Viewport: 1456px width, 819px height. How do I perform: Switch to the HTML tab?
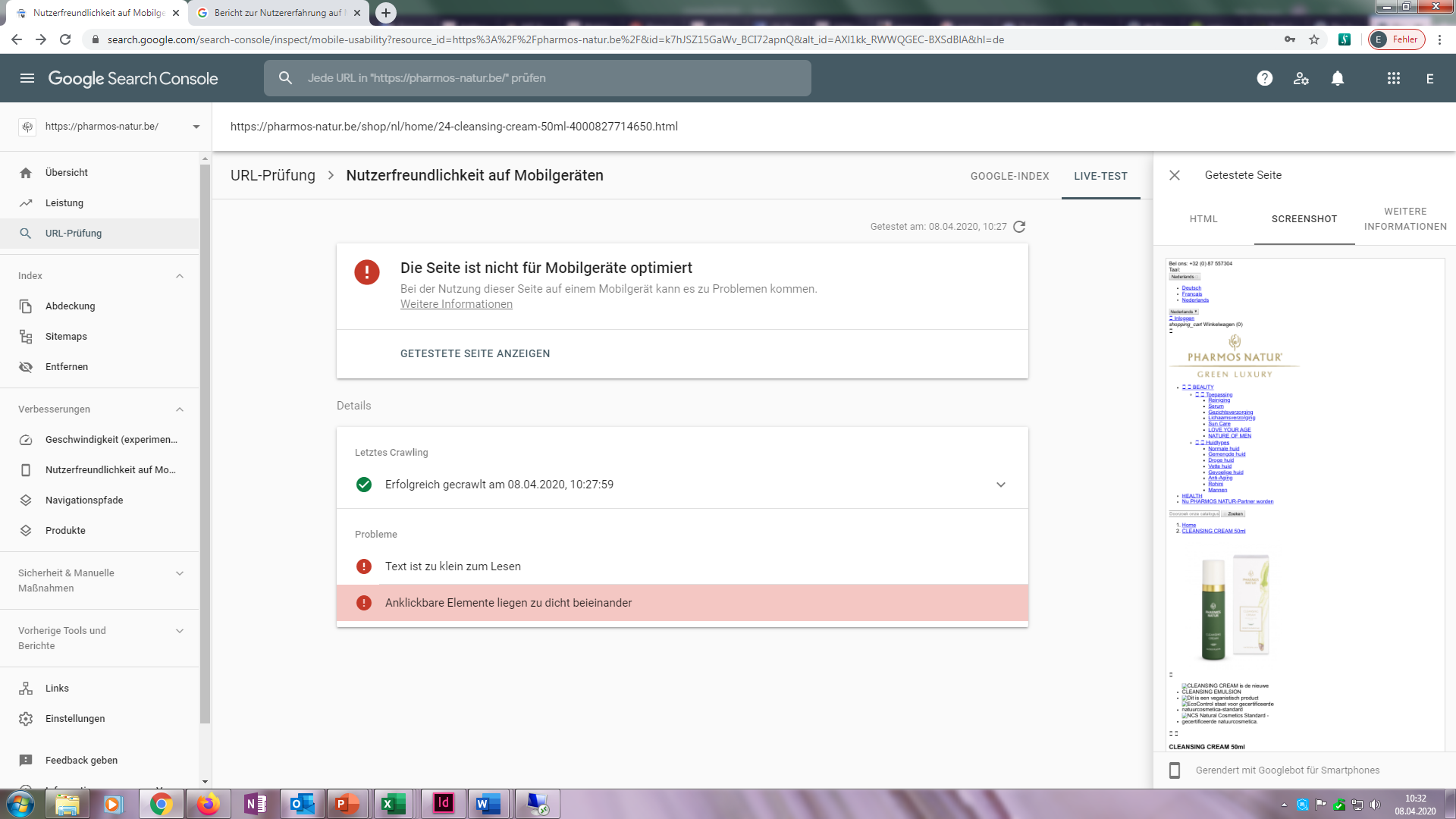pyautogui.click(x=1203, y=219)
